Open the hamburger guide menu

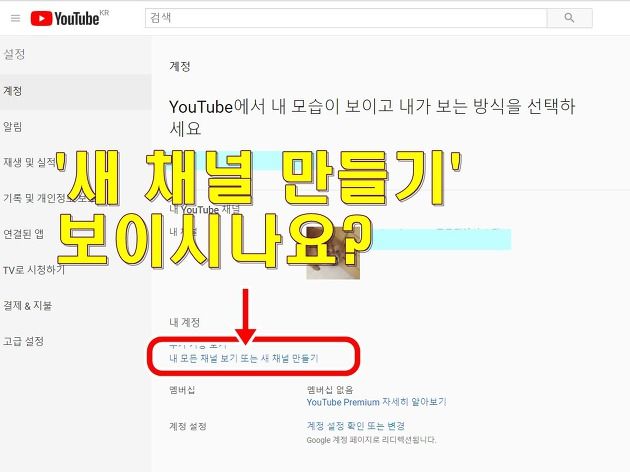(x=15, y=18)
